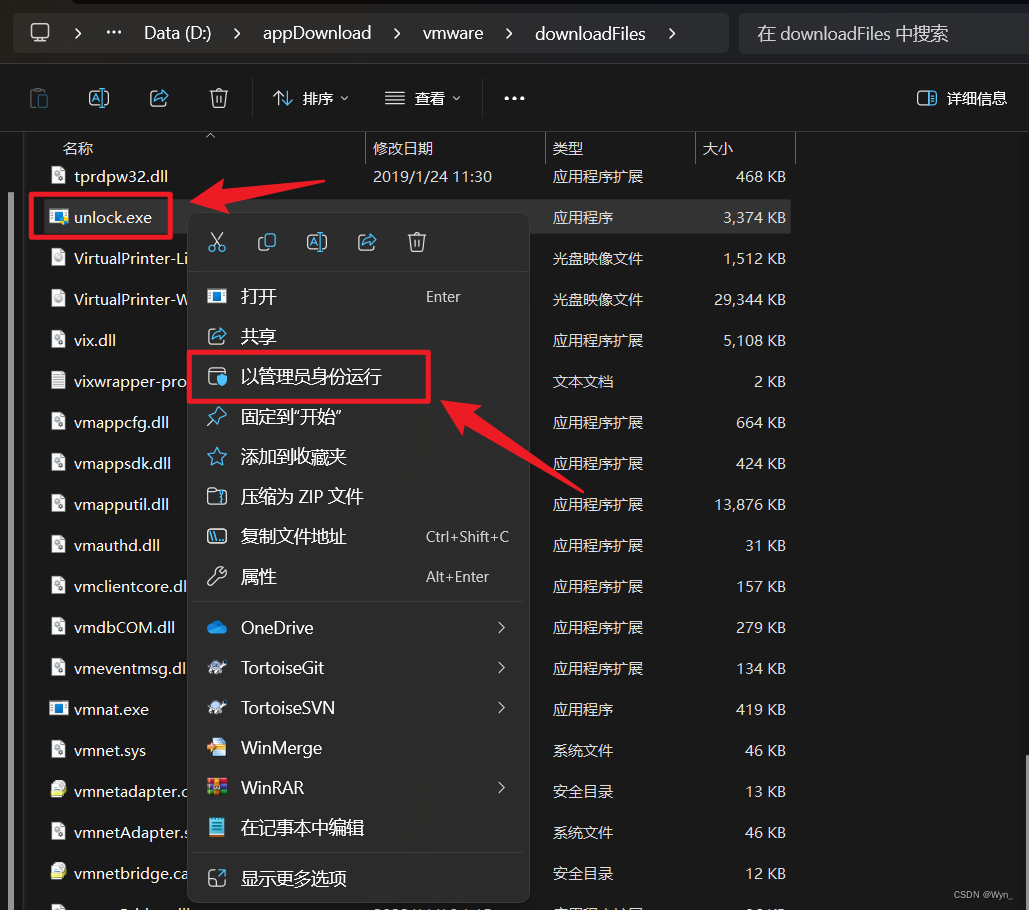The image size is (1029, 910).
Task: Select the vmappsdk.dll file name
Action: (x=122, y=463)
